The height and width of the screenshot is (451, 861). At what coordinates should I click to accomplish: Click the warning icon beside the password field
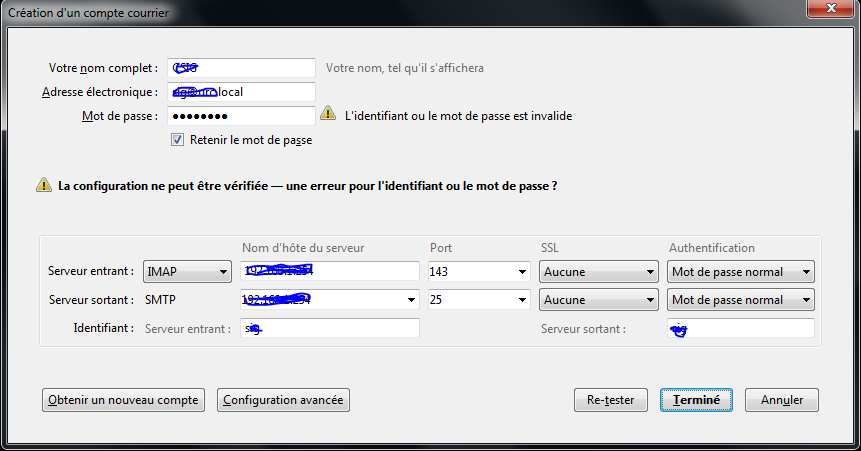click(328, 113)
